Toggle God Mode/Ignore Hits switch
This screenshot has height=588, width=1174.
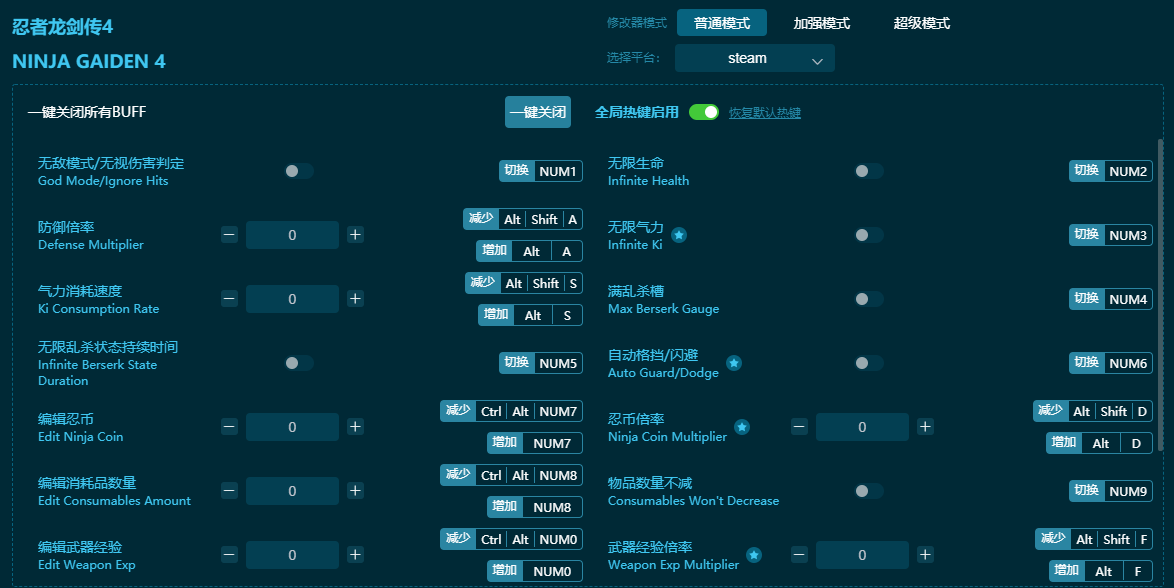point(298,172)
